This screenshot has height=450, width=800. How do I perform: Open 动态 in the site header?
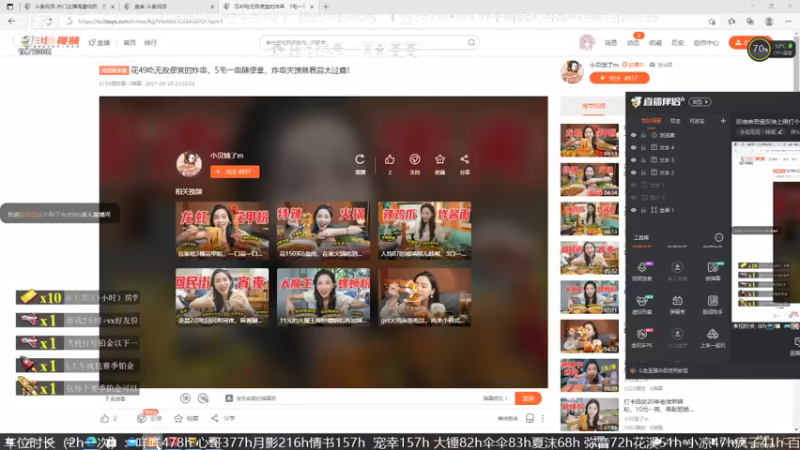pyautogui.click(x=633, y=43)
